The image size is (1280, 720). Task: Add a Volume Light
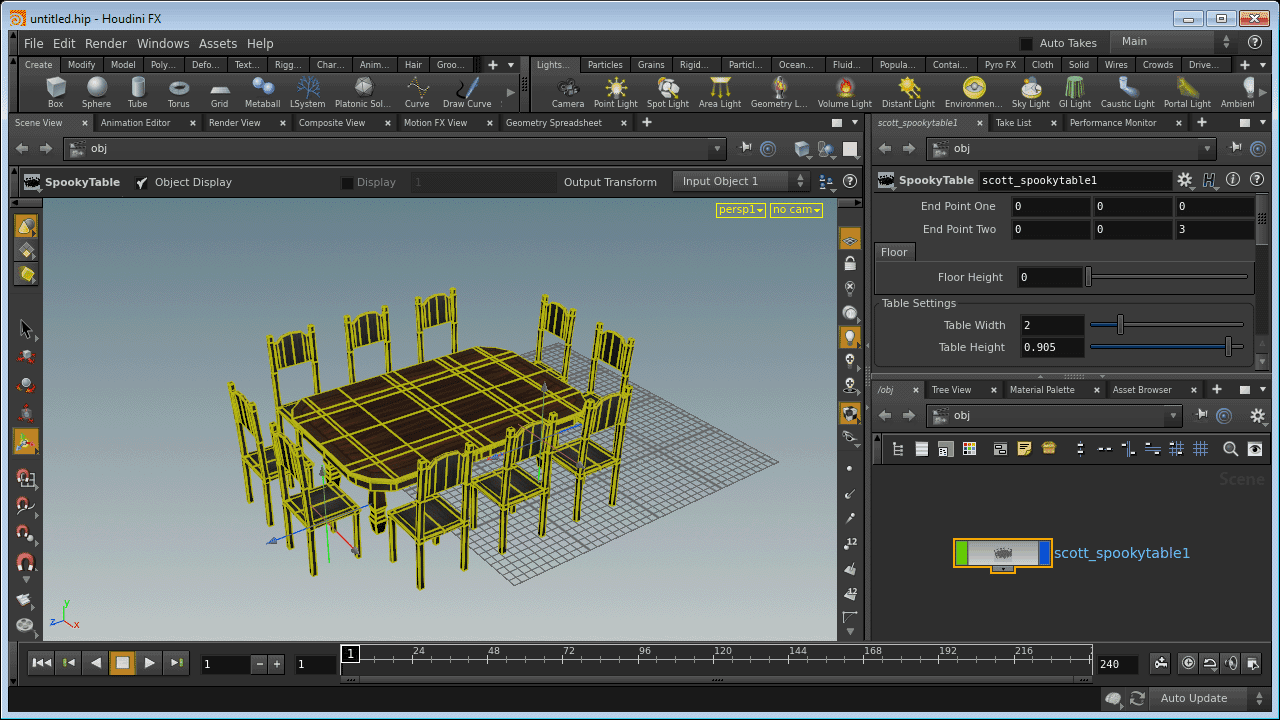[x=845, y=92]
